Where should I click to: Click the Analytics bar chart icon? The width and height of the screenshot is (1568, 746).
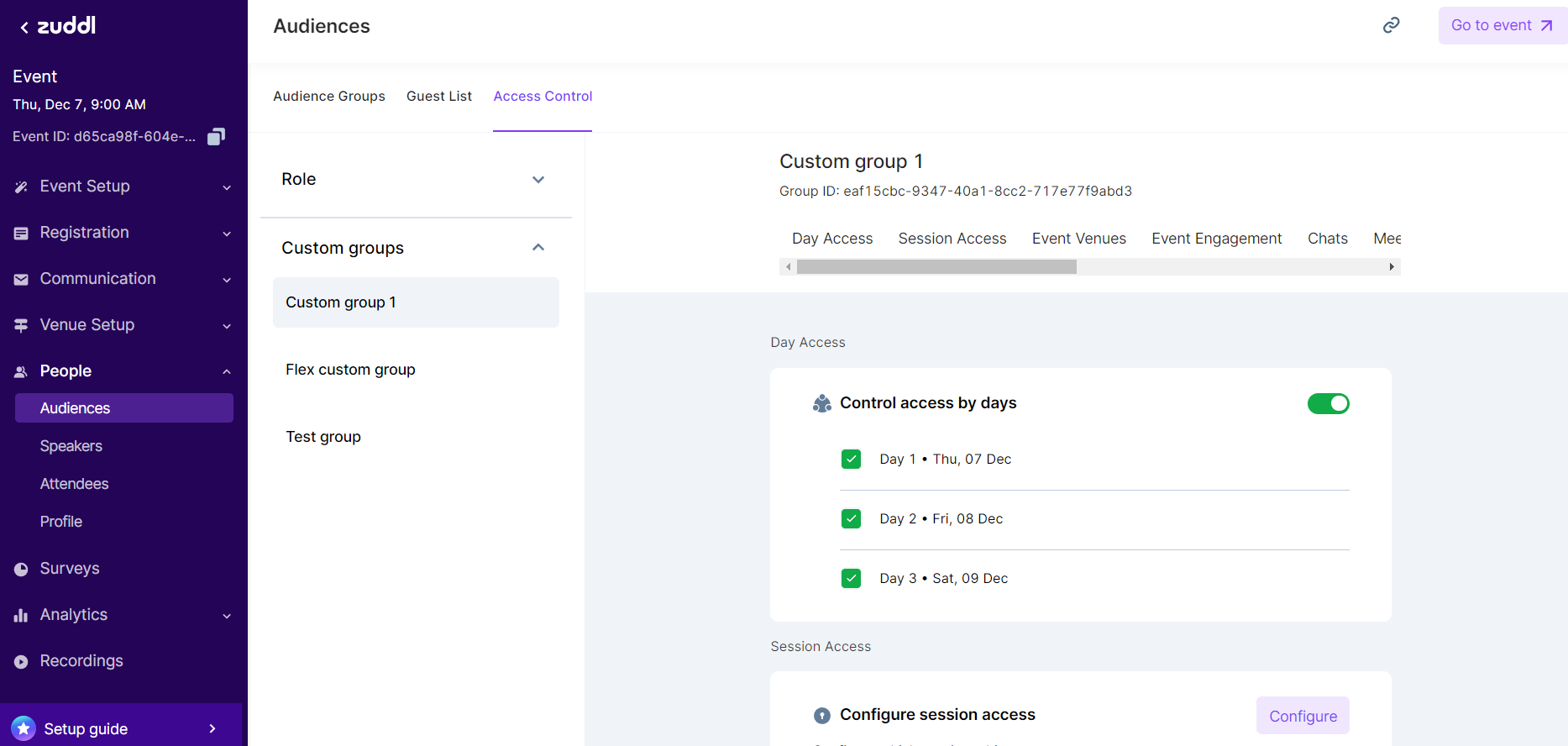click(x=21, y=616)
